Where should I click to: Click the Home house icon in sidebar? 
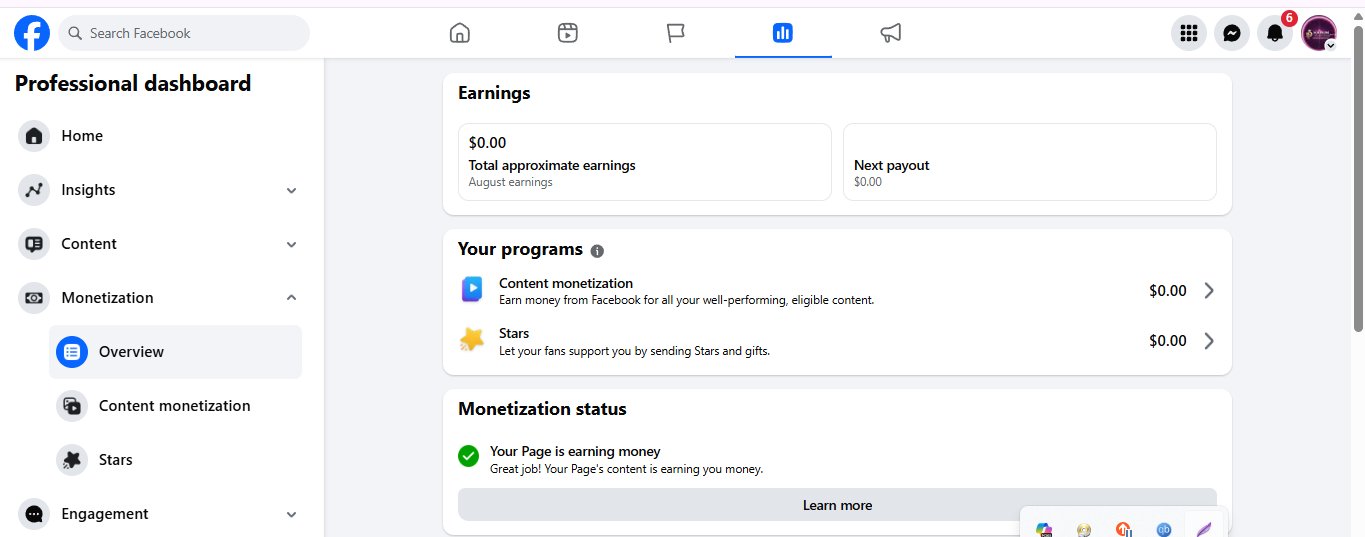(x=34, y=136)
